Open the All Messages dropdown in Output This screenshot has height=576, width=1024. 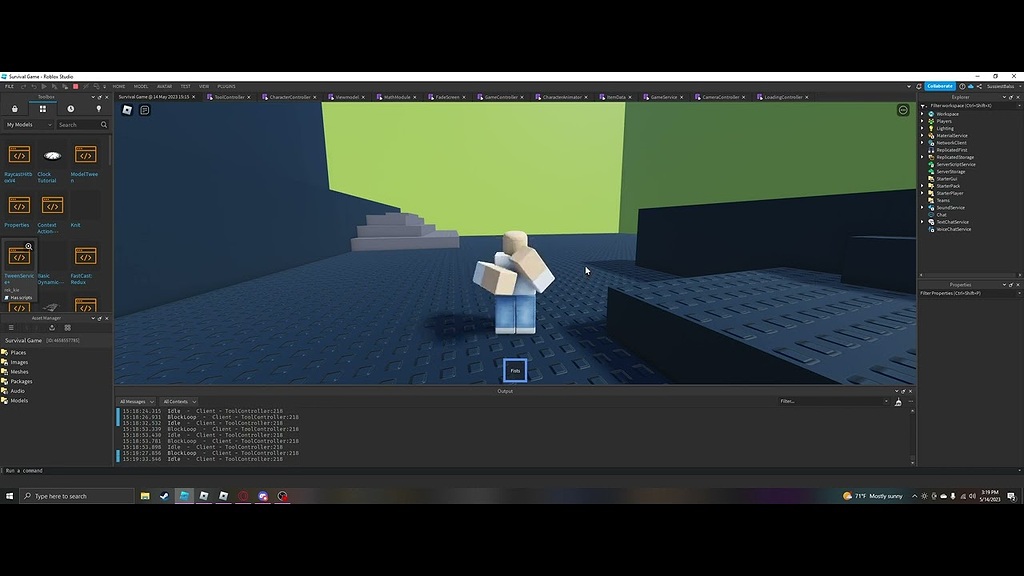[x=136, y=401]
